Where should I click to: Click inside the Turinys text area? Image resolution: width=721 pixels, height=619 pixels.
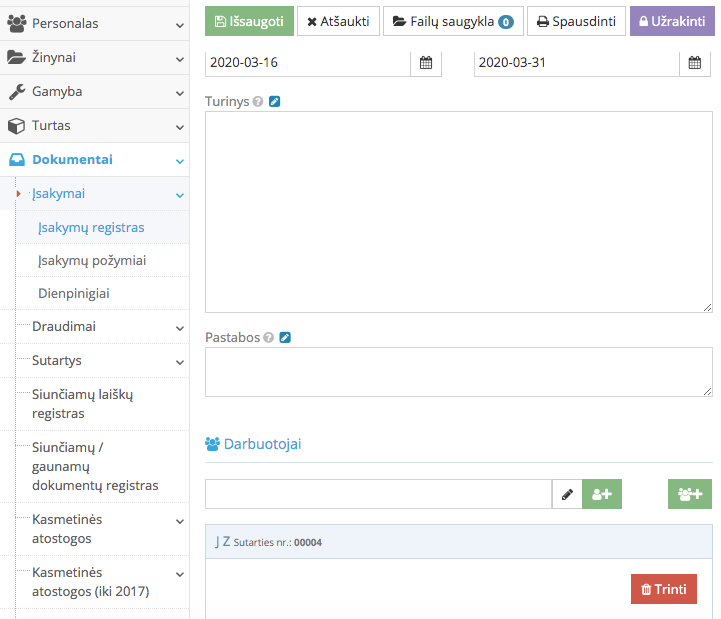pyautogui.click(x=458, y=212)
